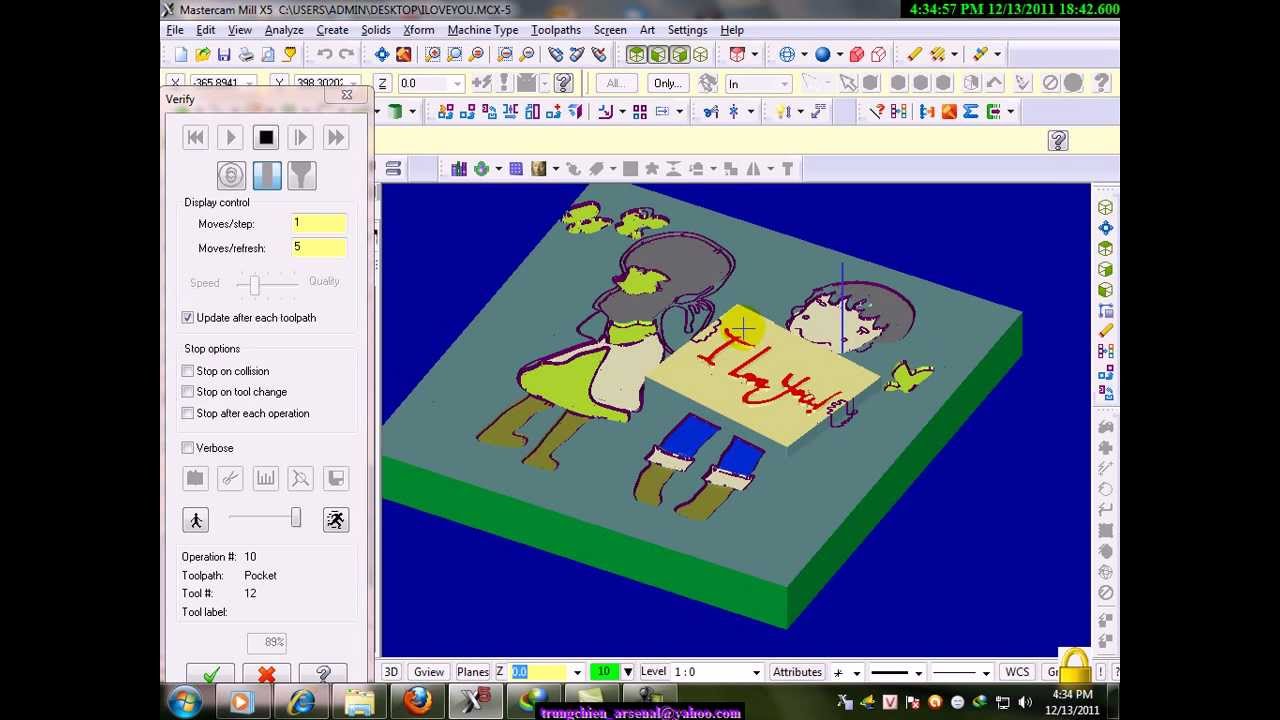The image size is (1280, 720).
Task: Tick the Verbose checkbox
Action: click(188, 448)
